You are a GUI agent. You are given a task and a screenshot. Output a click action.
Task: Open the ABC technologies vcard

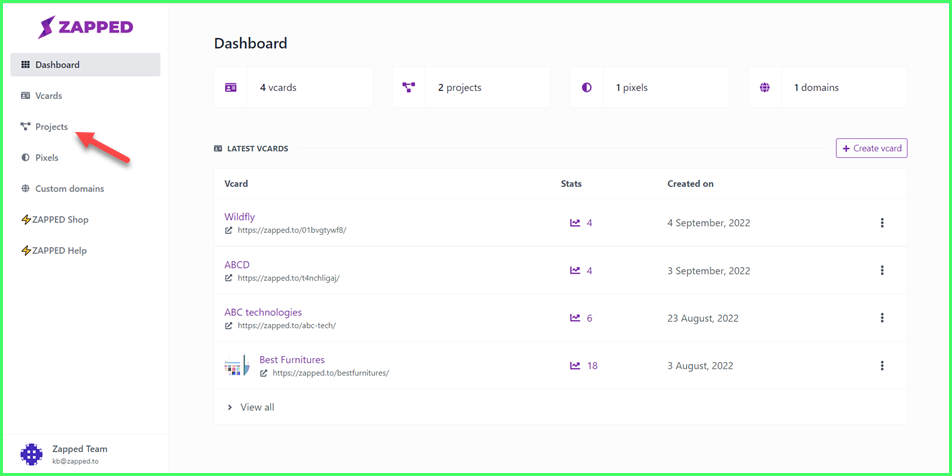click(263, 312)
